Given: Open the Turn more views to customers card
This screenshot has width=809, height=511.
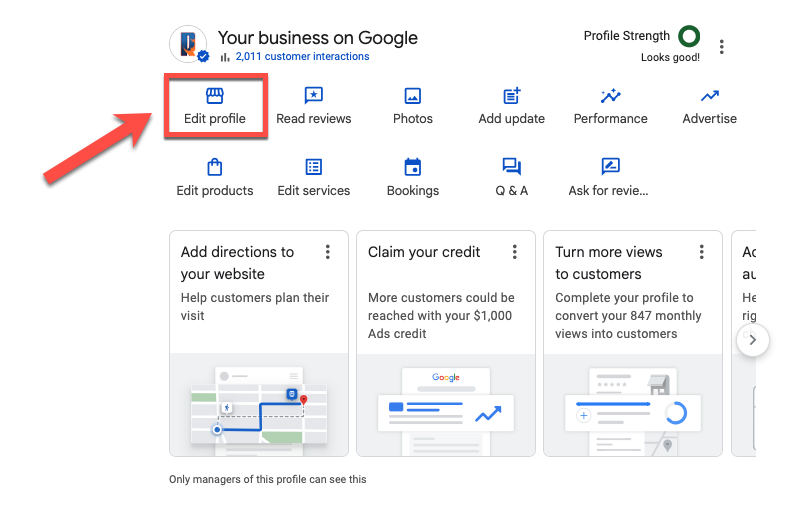Looking at the screenshot, I should click(x=633, y=344).
